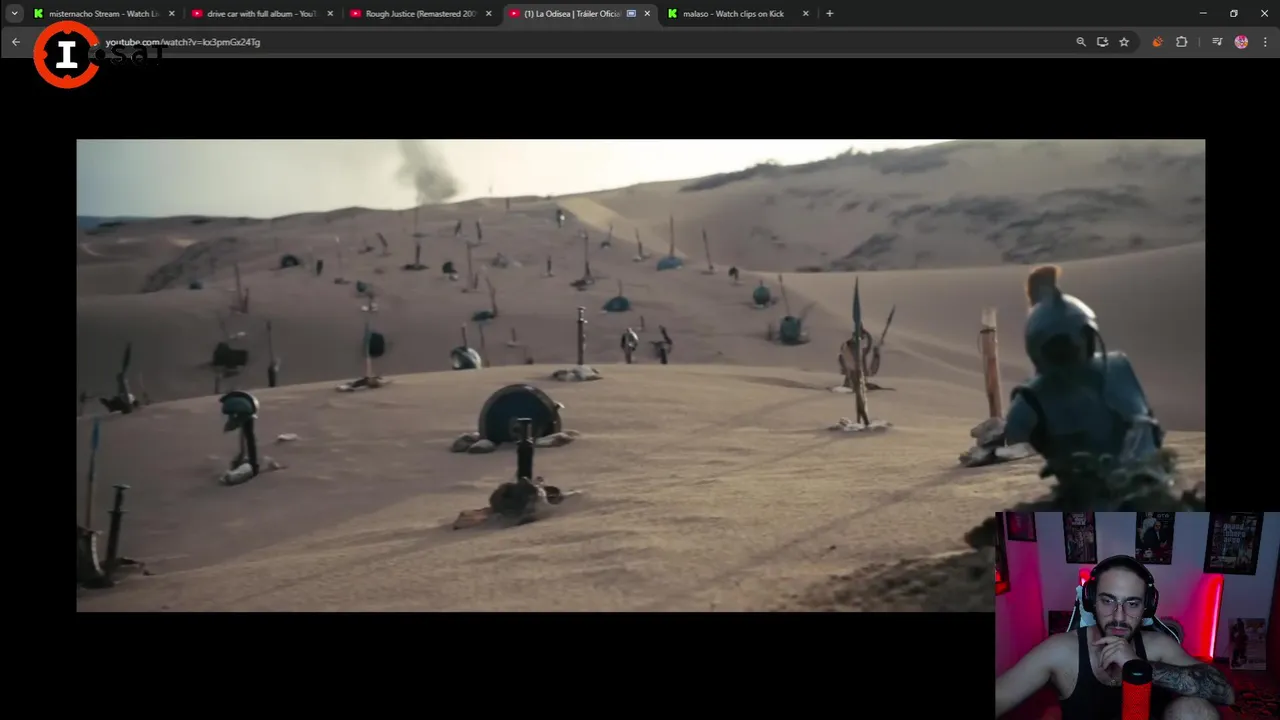Switch to the drive car with full album tab
The height and width of the screenshot is (720, 1280).
pos(262,13)
